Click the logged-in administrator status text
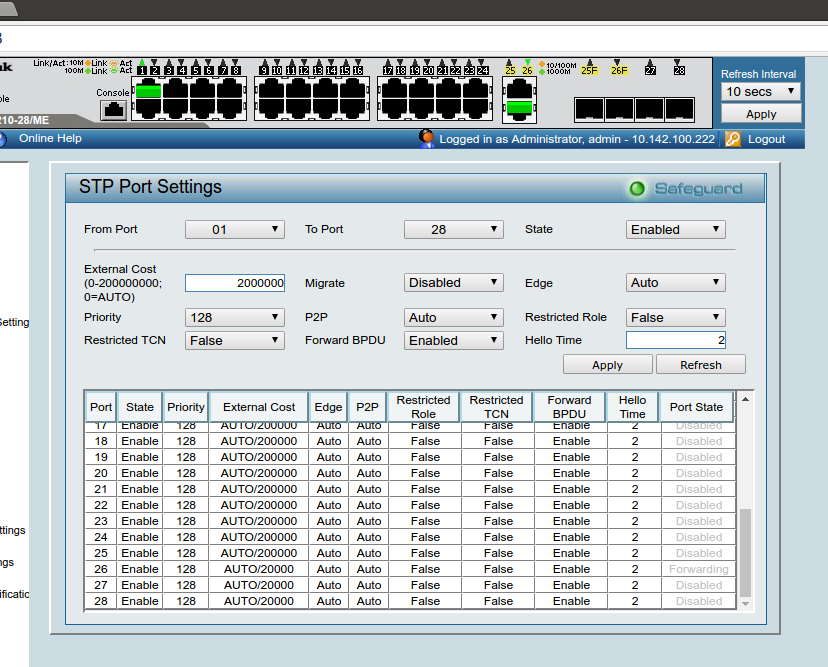828x667 pixels. pos(577,139)
